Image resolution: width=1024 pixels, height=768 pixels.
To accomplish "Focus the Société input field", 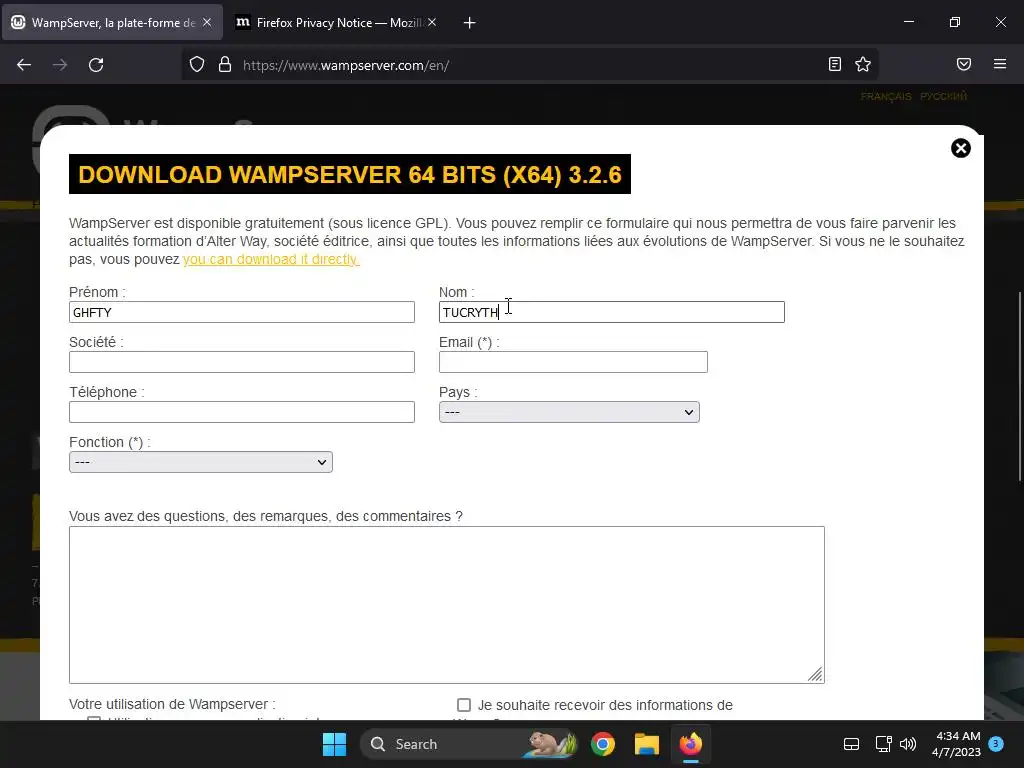I will coord(242,362).
